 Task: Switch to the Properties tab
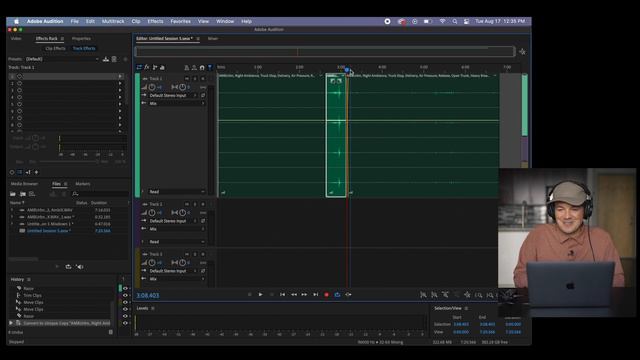point(81,38)
